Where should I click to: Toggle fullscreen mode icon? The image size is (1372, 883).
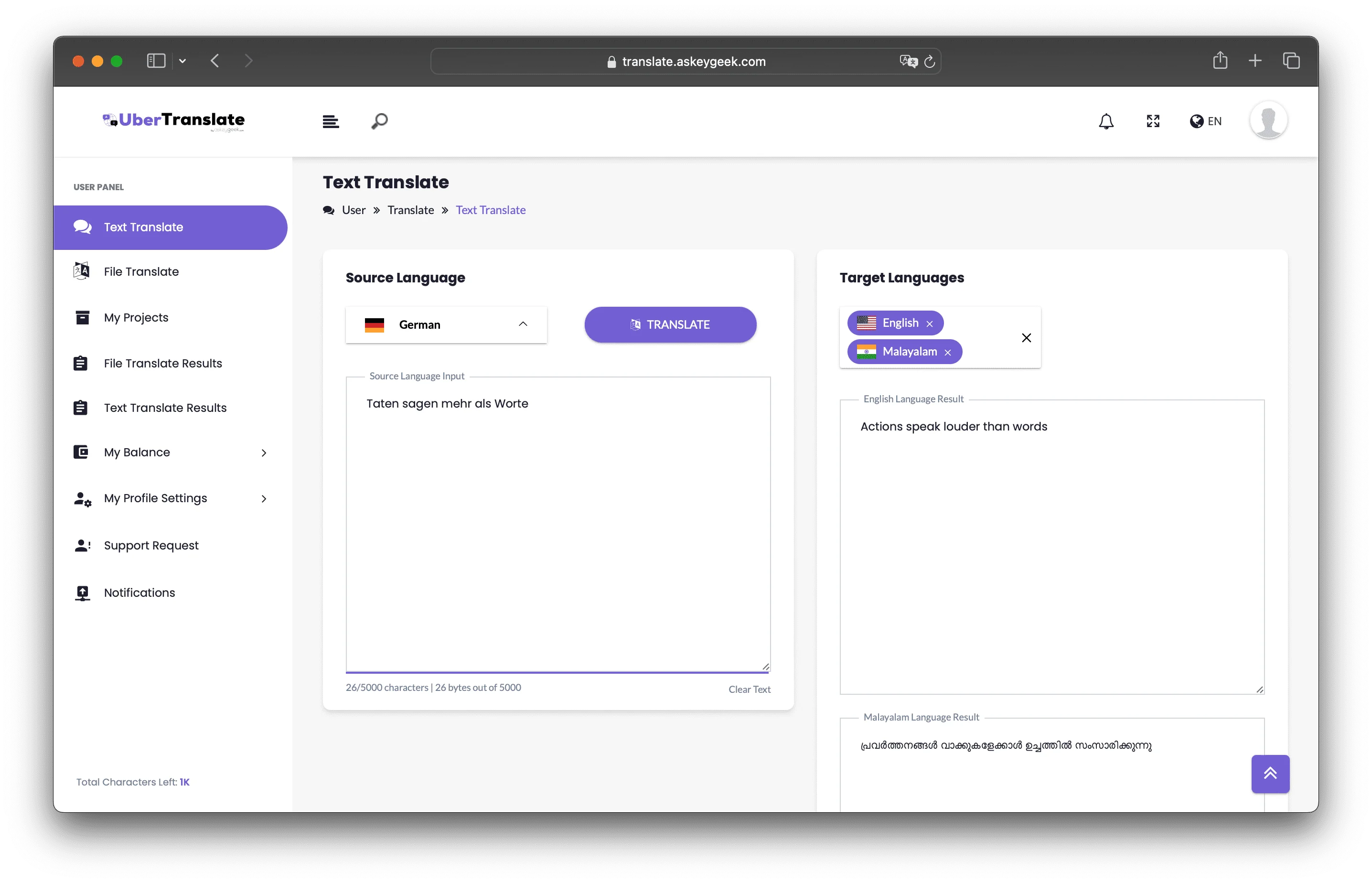(1153, 121)
